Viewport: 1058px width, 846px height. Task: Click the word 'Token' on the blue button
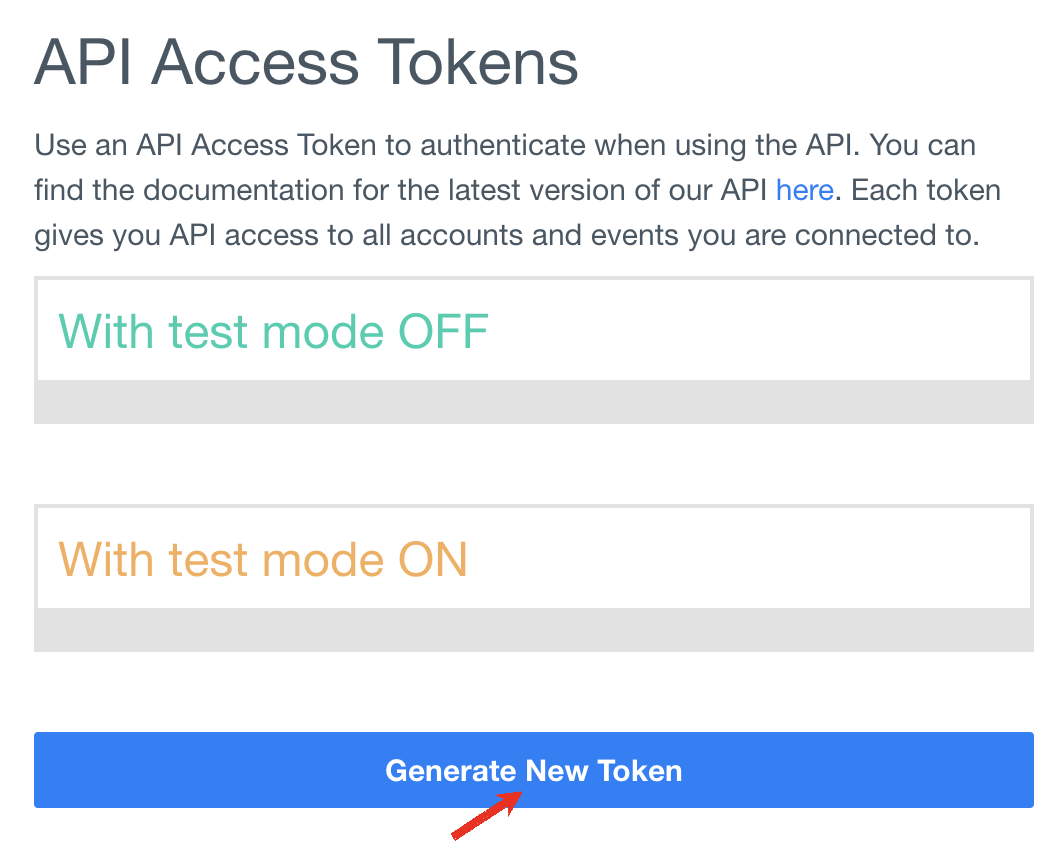639,771
